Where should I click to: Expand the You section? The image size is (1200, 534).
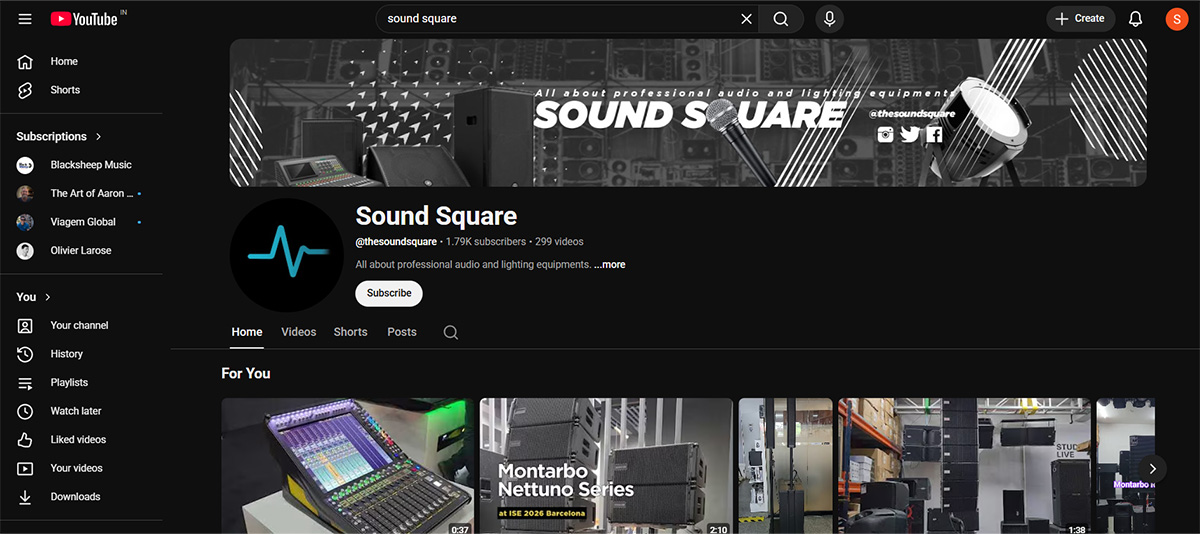[x=34, y=297]
